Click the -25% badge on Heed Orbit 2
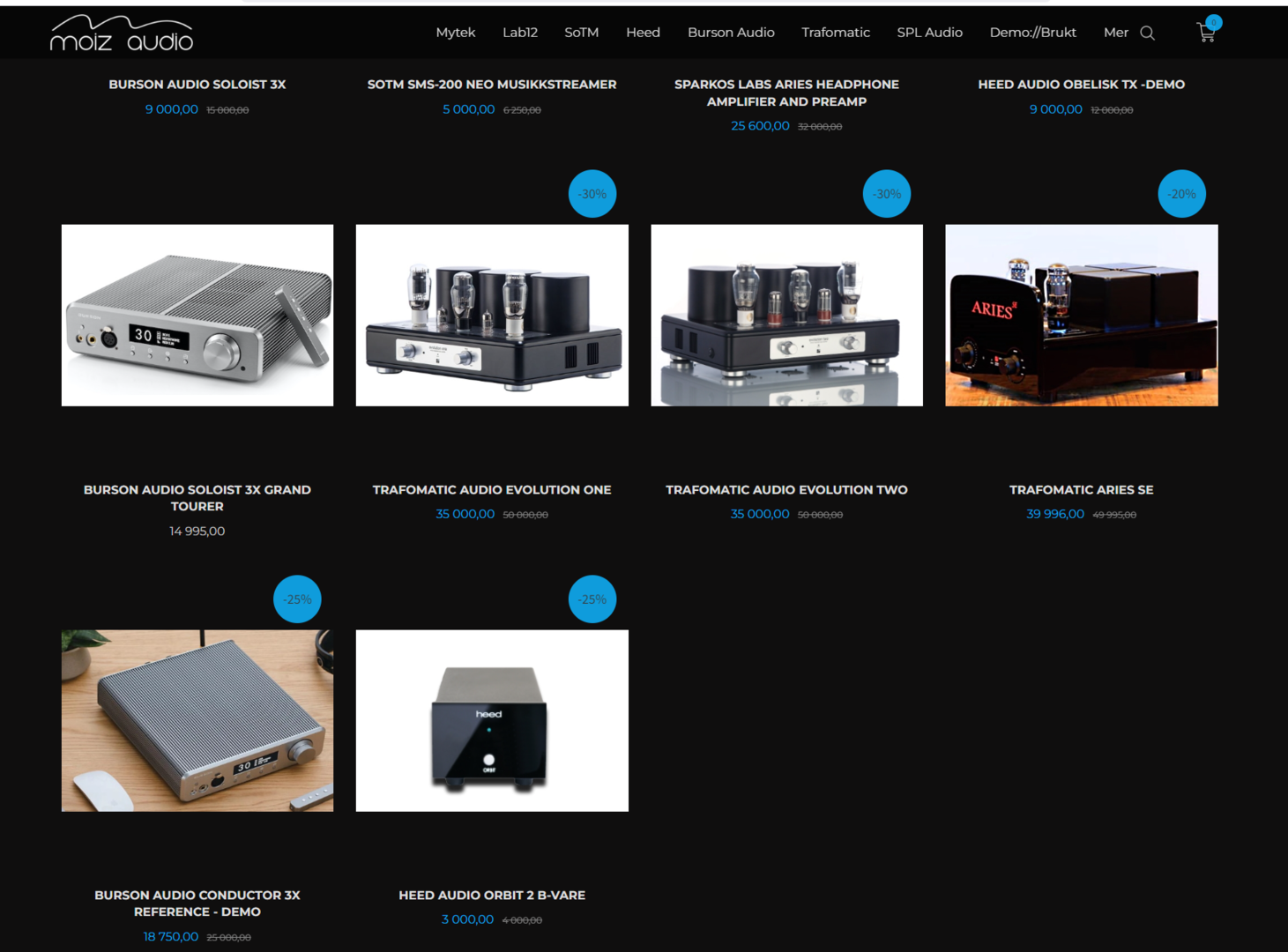The image size is (1288, 952). coord(592,599)
